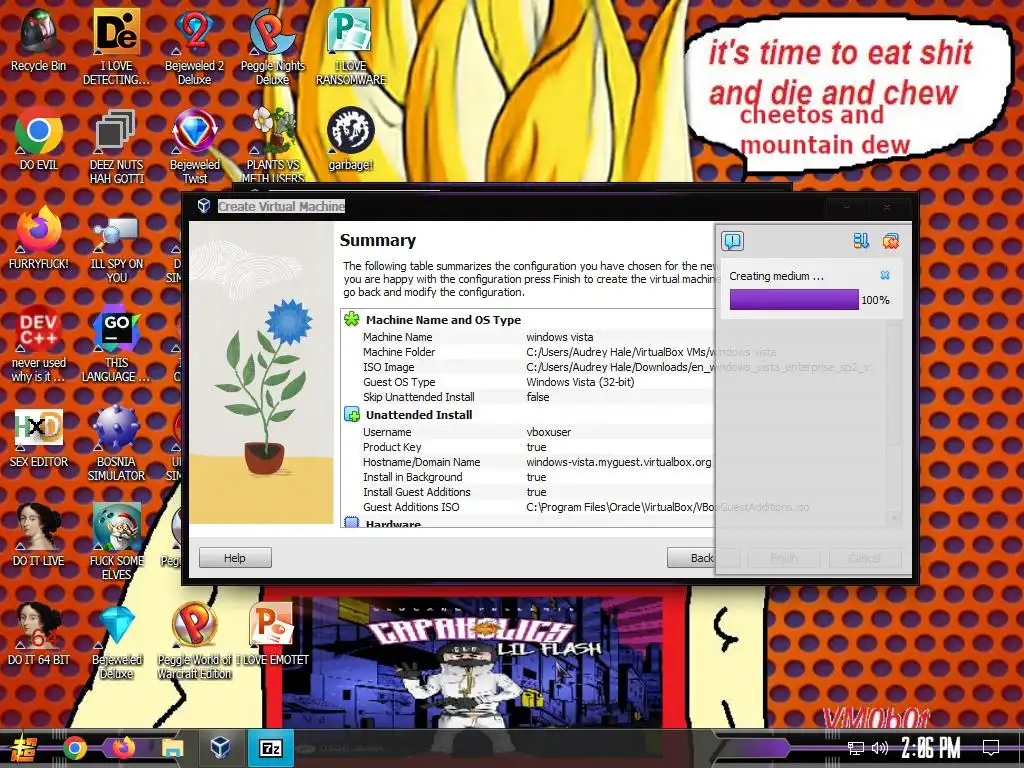The width and height of the screenshot is (1024, 768).
Task: Open the Start menu button on taskbar
Action: [x=24, y=748]
